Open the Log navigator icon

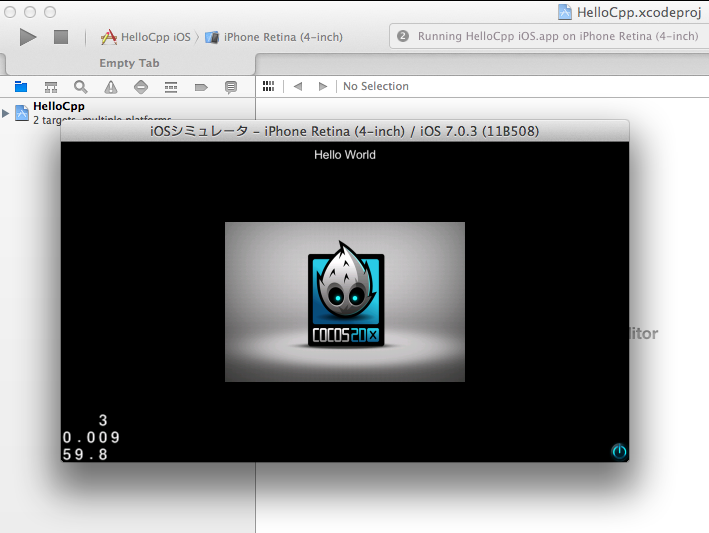pyautogui.click(x=231, y=87)
